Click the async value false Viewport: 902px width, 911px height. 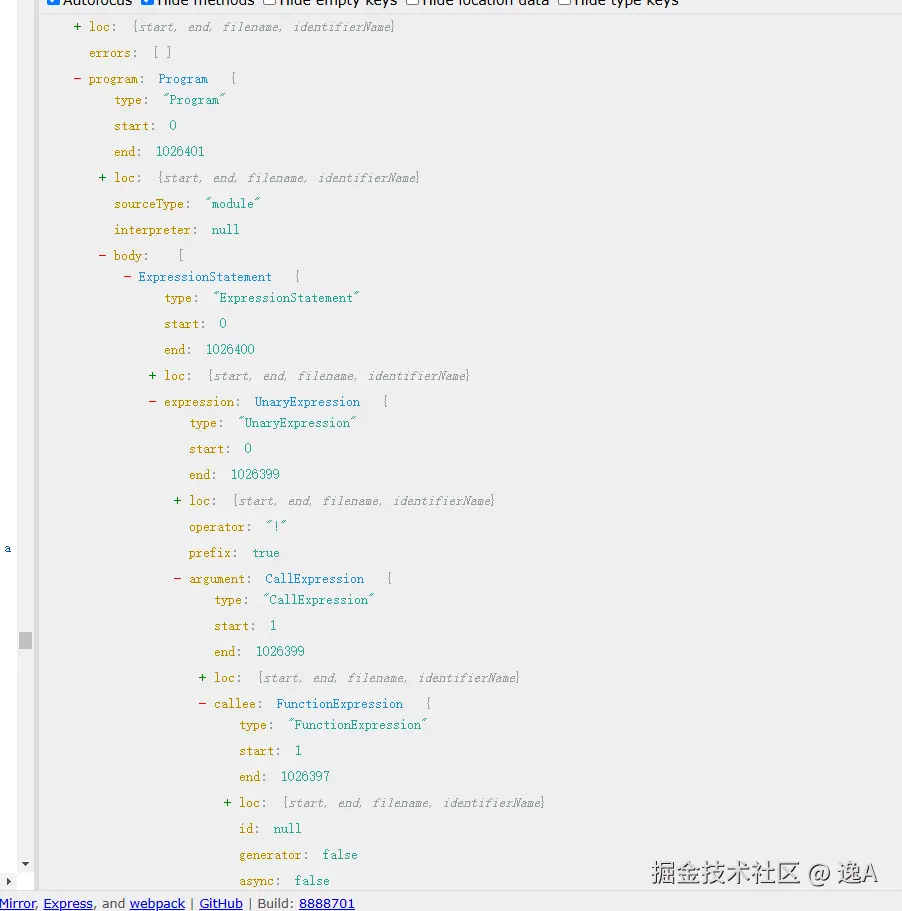click(312, 881)
